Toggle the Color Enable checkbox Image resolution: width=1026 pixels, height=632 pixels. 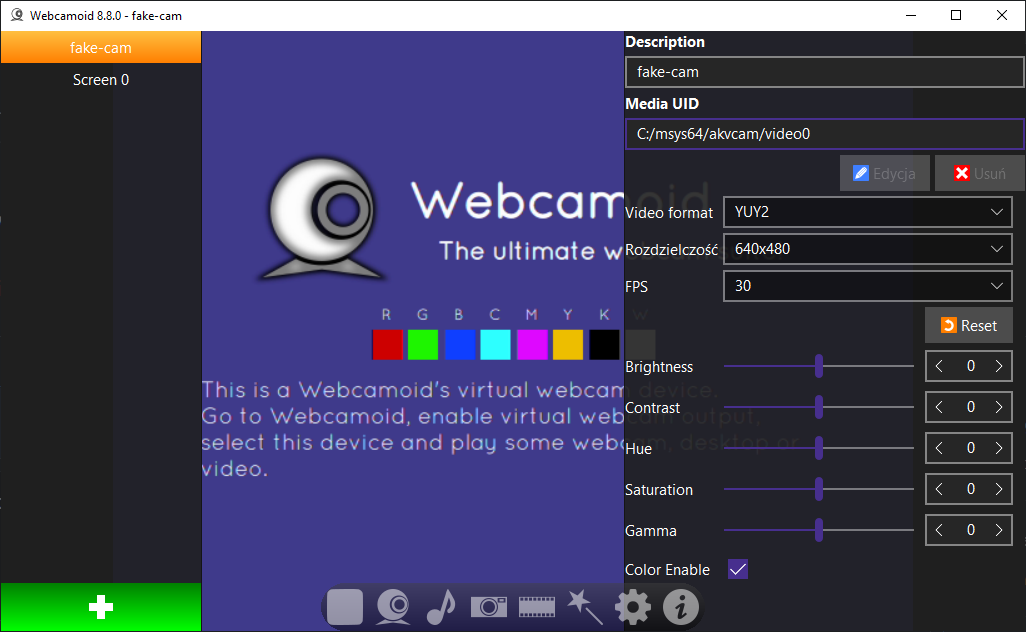[737, 569]
